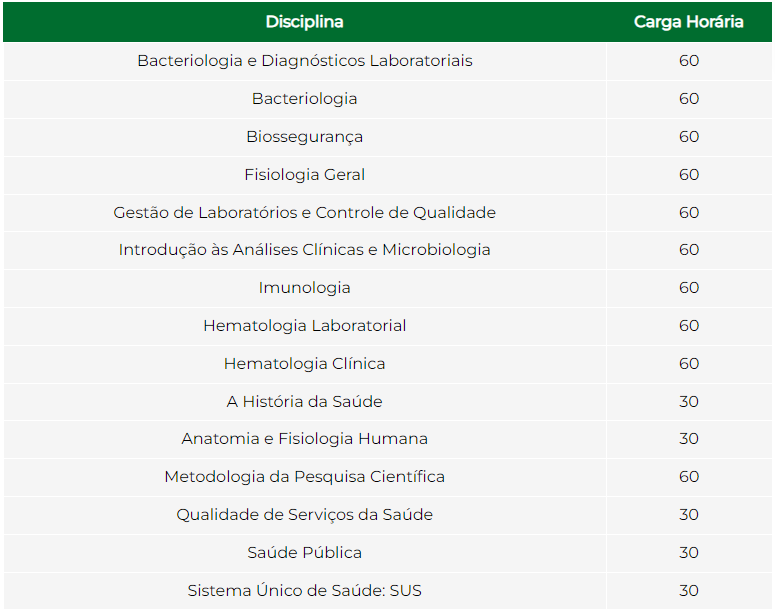
Task: Select A História da Saúde discipline
Action: coord(304,402)
